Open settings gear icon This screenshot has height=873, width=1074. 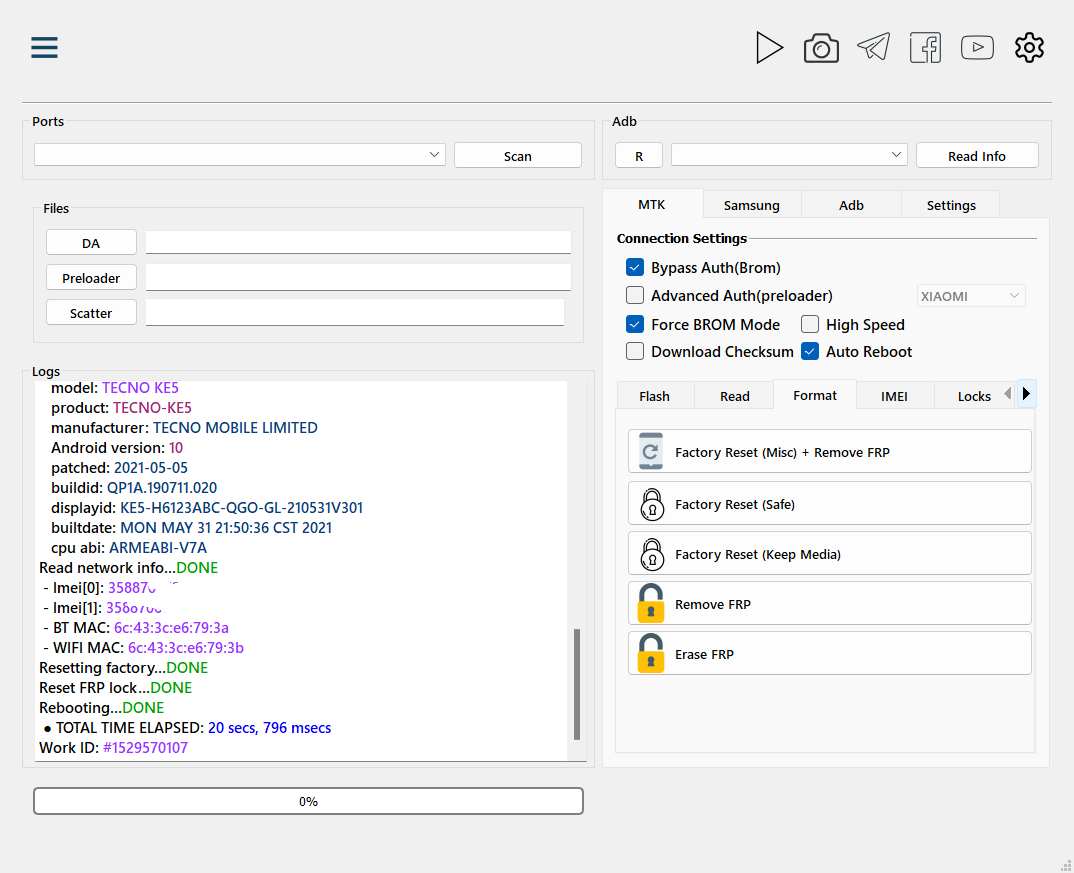tap(1029, 48)
